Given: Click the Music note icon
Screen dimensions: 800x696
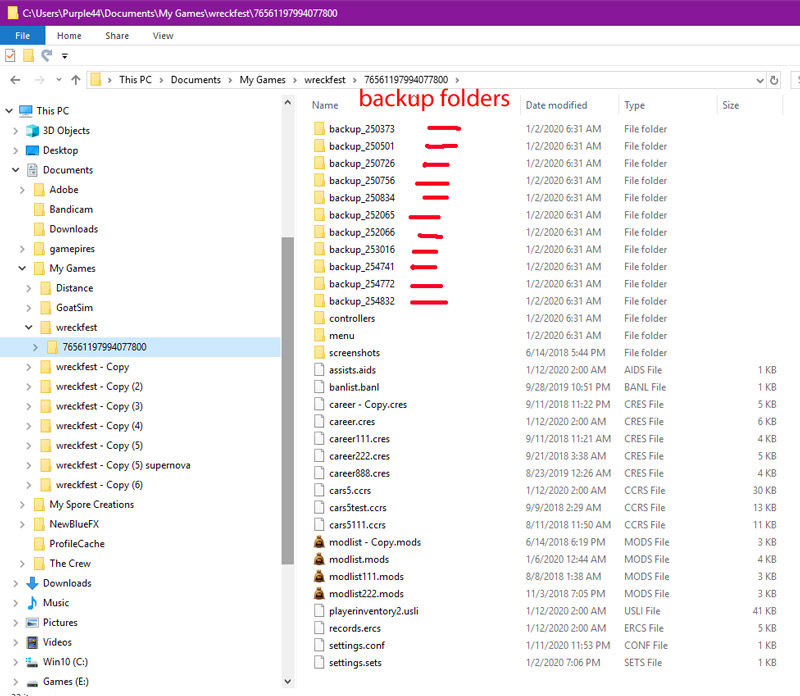Looking at the screenshot, I should pyautogui.click(x=32, y=603).
